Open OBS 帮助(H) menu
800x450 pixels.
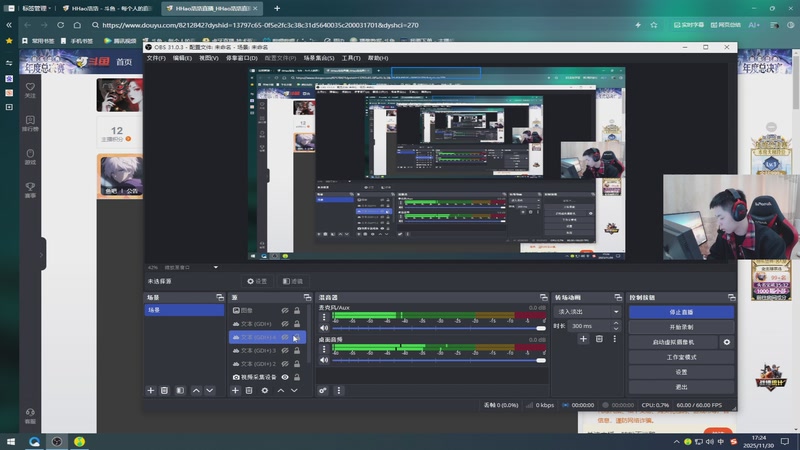click(378, 58)
